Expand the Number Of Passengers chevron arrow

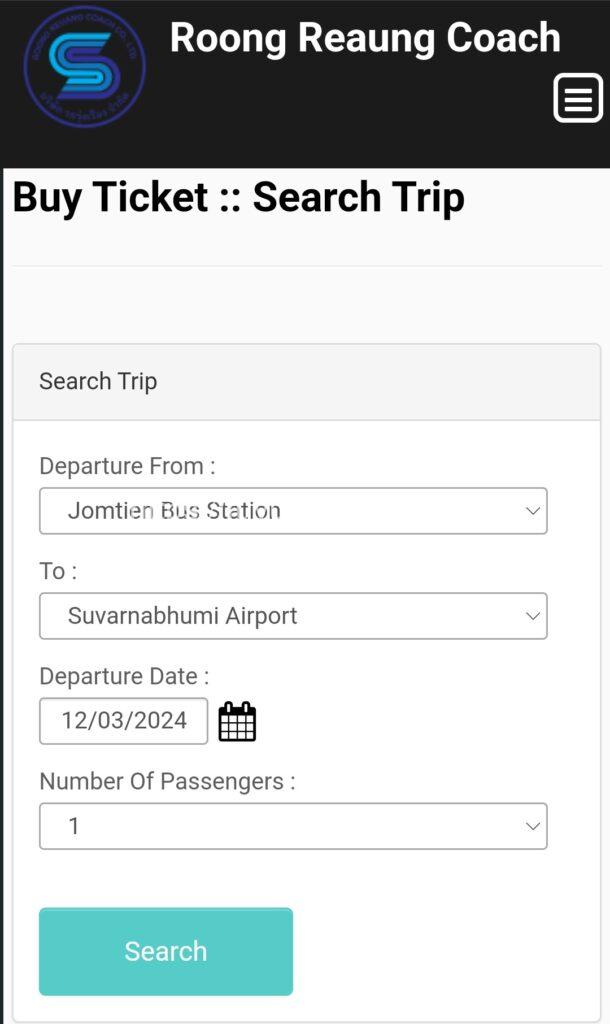(x=532, y=826)
